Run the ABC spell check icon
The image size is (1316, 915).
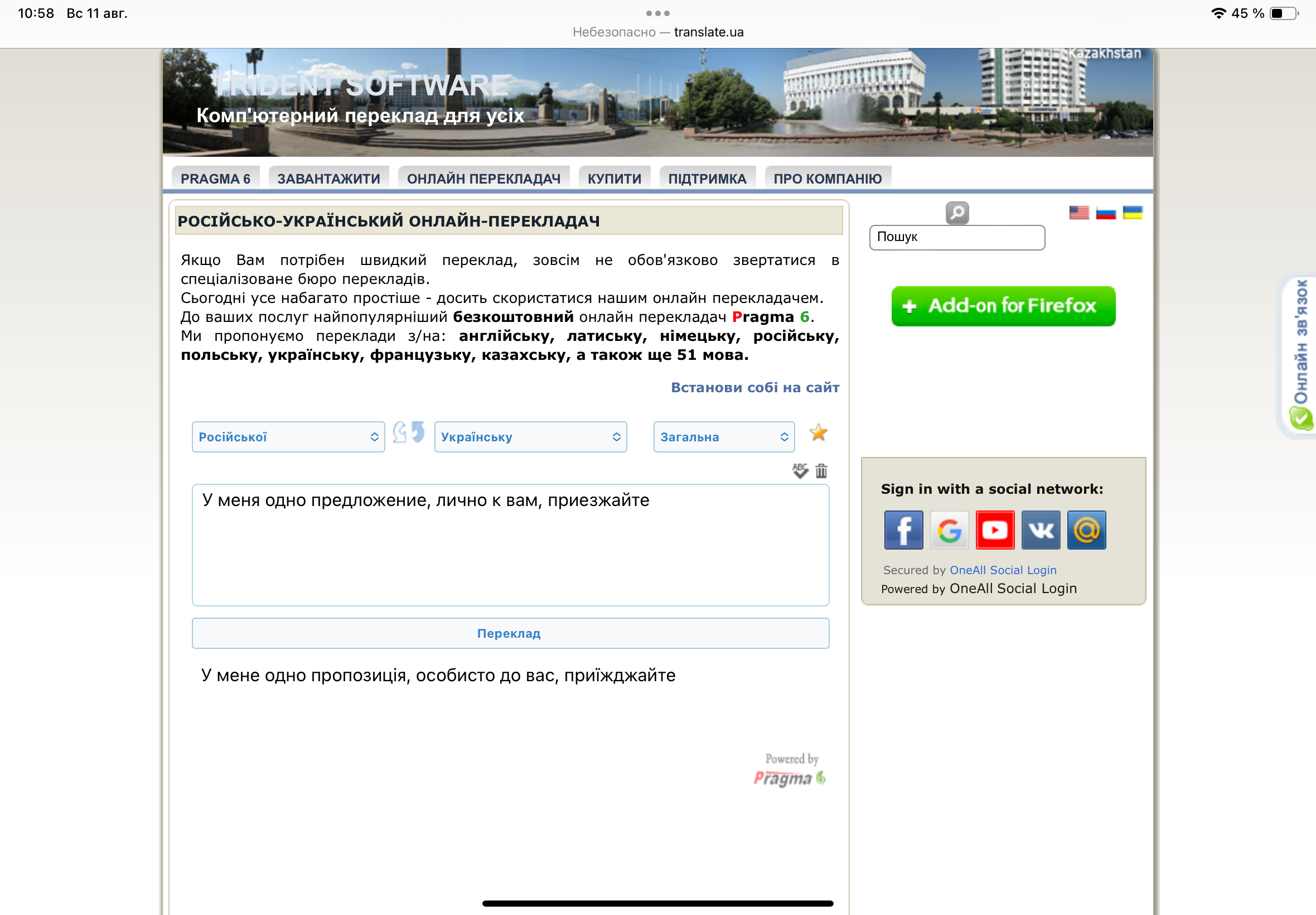click(800, 471)
